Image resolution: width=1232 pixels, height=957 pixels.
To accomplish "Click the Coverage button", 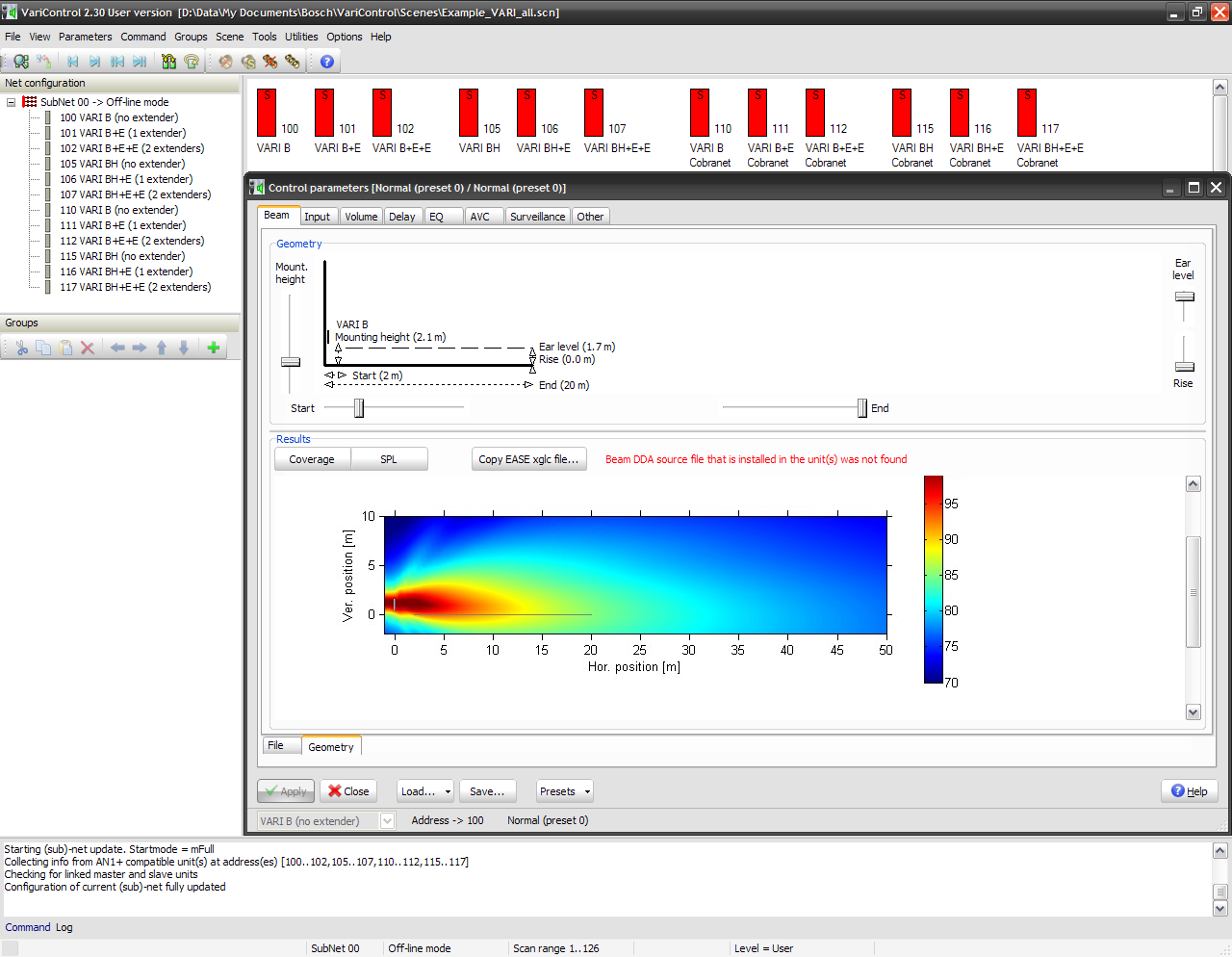I will [312, 459].
